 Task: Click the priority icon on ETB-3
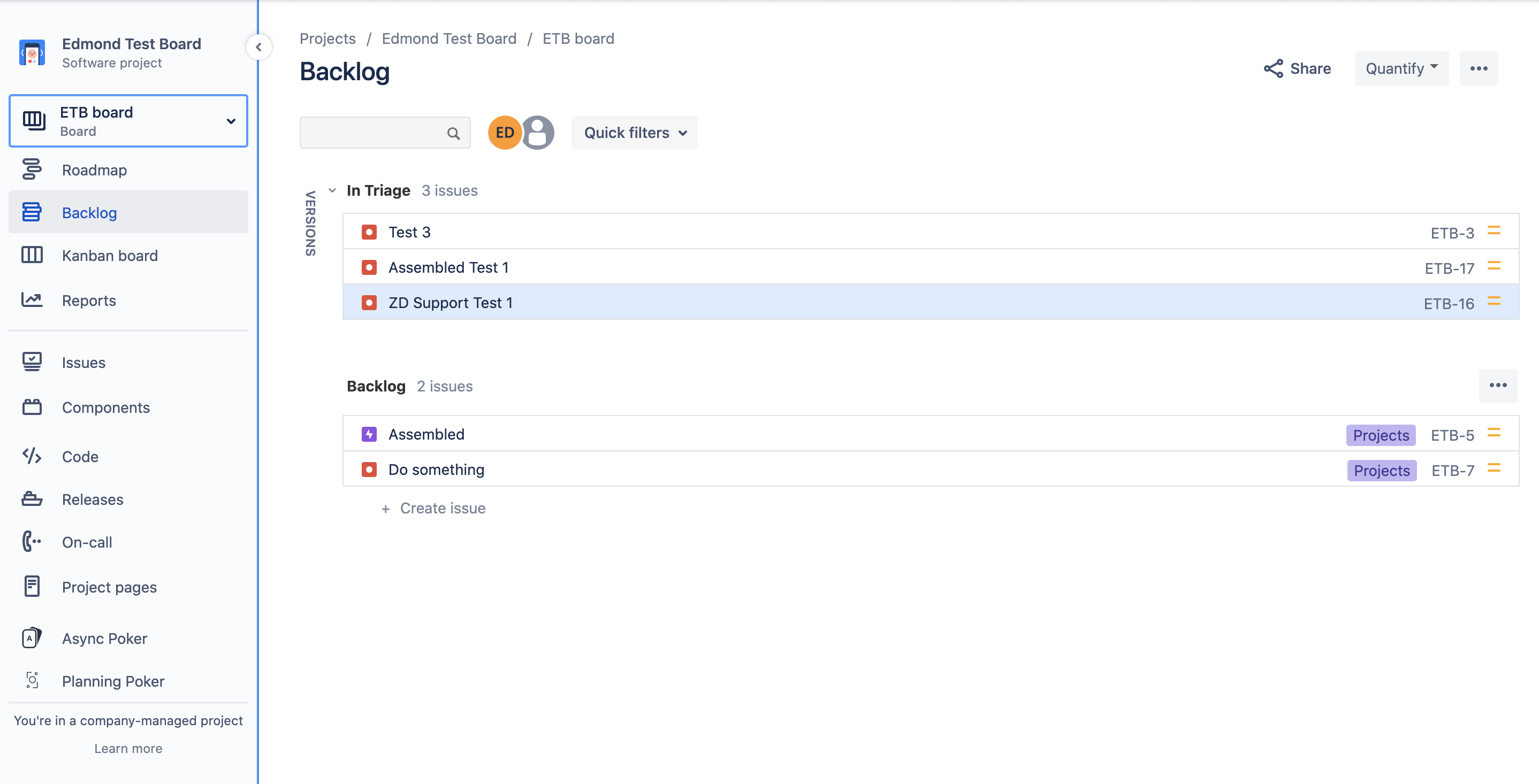[x=1494, y=231]
